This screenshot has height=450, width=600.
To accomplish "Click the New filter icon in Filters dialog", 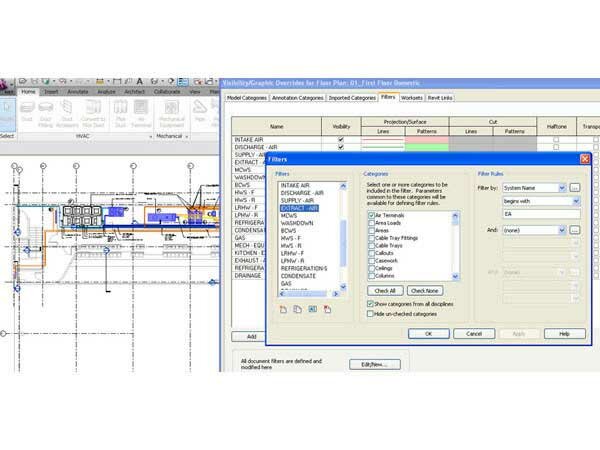I will [x=283, y=309].
